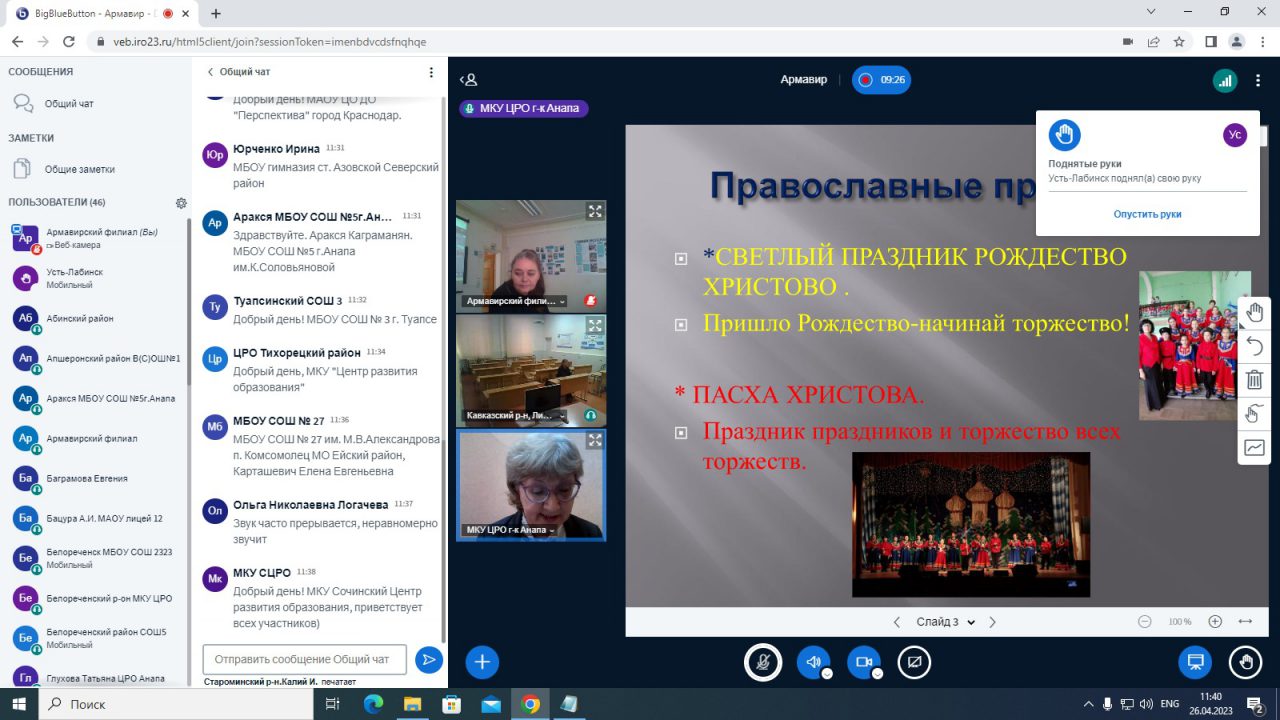This screenshot has width=1280, height=720.
Task: Click Опустить руки to lower hands
Action: [x=1147, y=214]
